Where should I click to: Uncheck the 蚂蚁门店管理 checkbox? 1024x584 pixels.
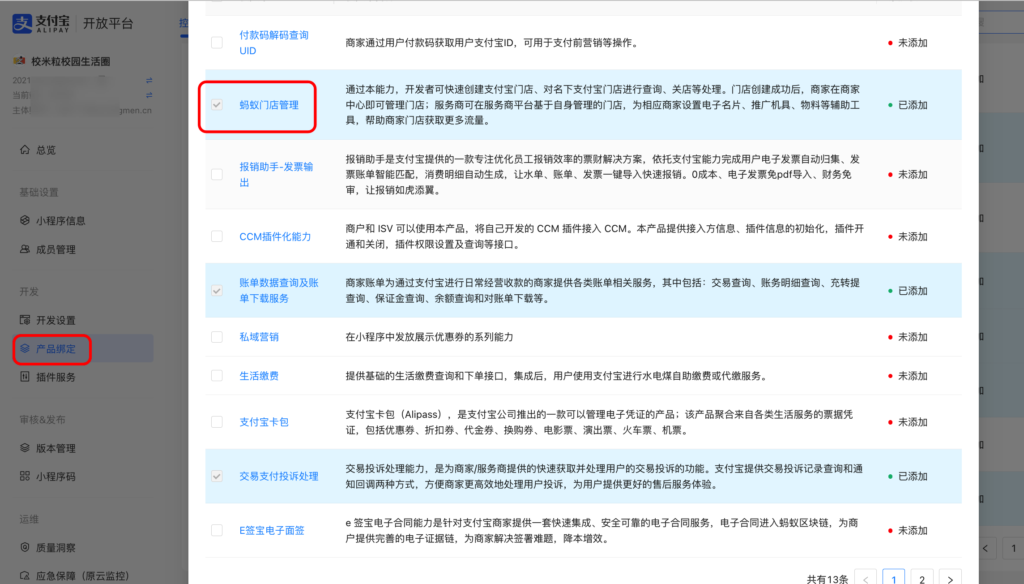(217, 107)
